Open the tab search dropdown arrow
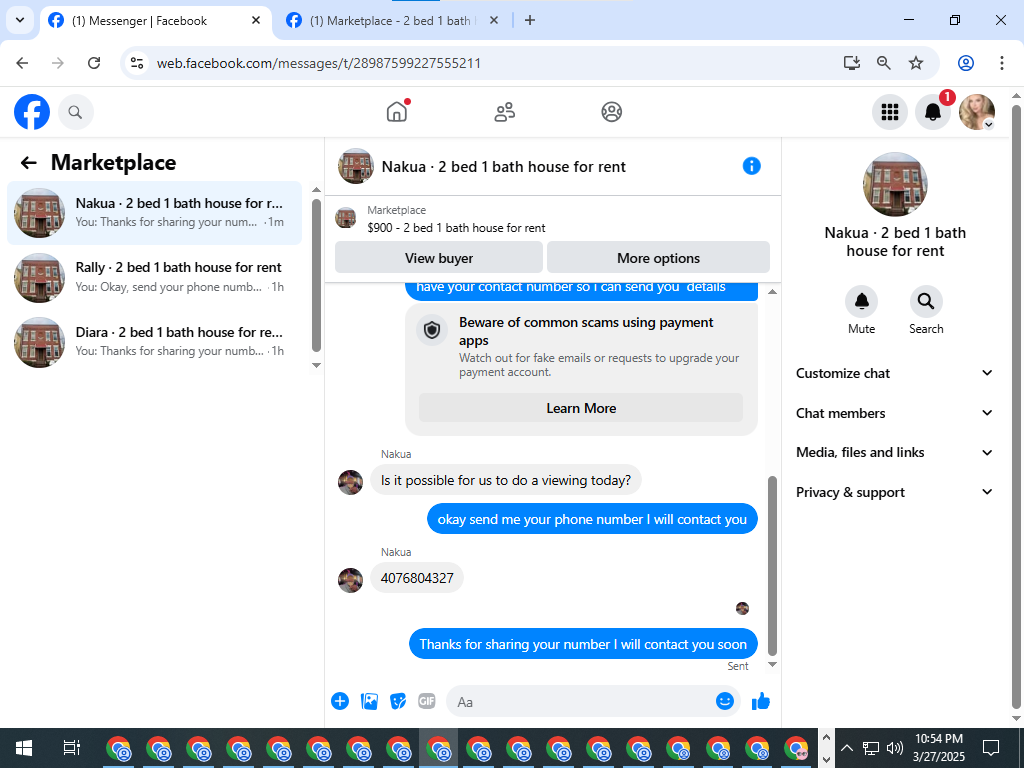 (x=20, y=20)
